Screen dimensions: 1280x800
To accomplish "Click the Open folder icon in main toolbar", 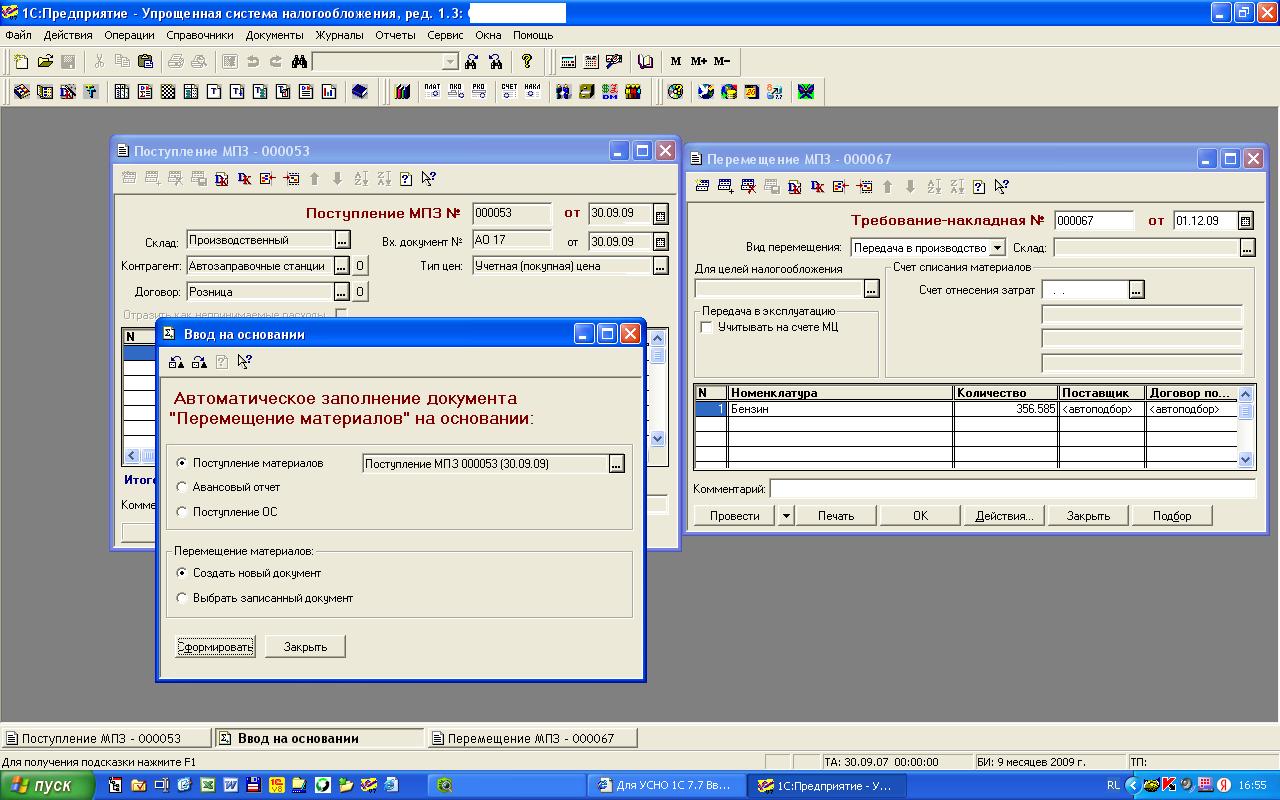I will pos(45,61).
